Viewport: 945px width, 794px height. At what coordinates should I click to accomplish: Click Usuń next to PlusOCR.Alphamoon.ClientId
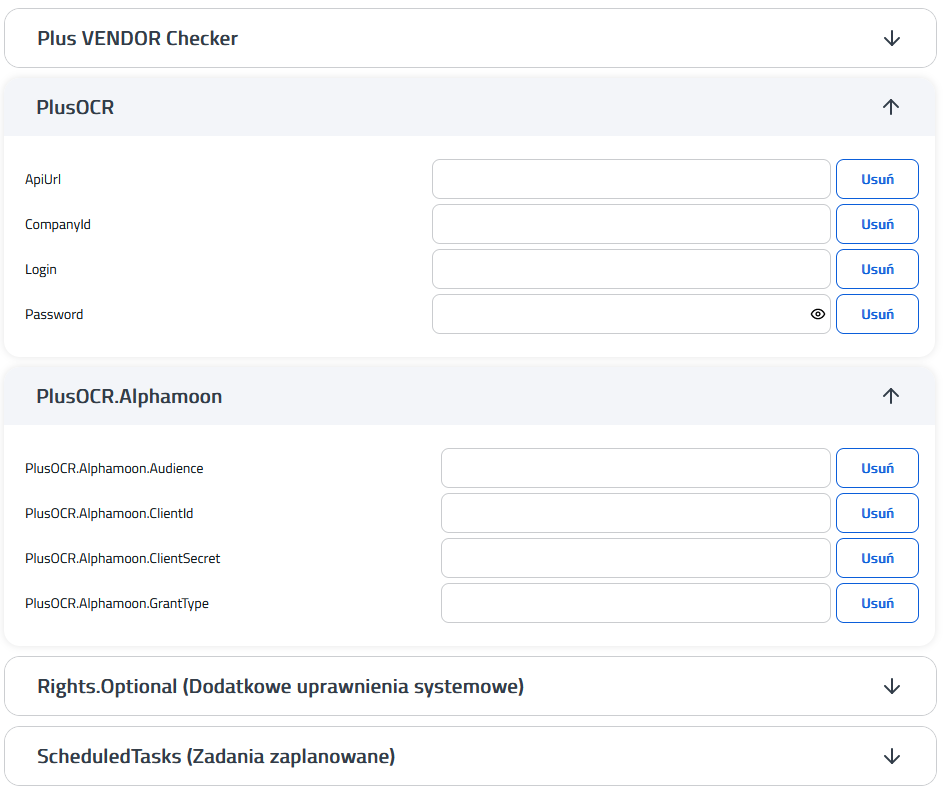(877, 513)
